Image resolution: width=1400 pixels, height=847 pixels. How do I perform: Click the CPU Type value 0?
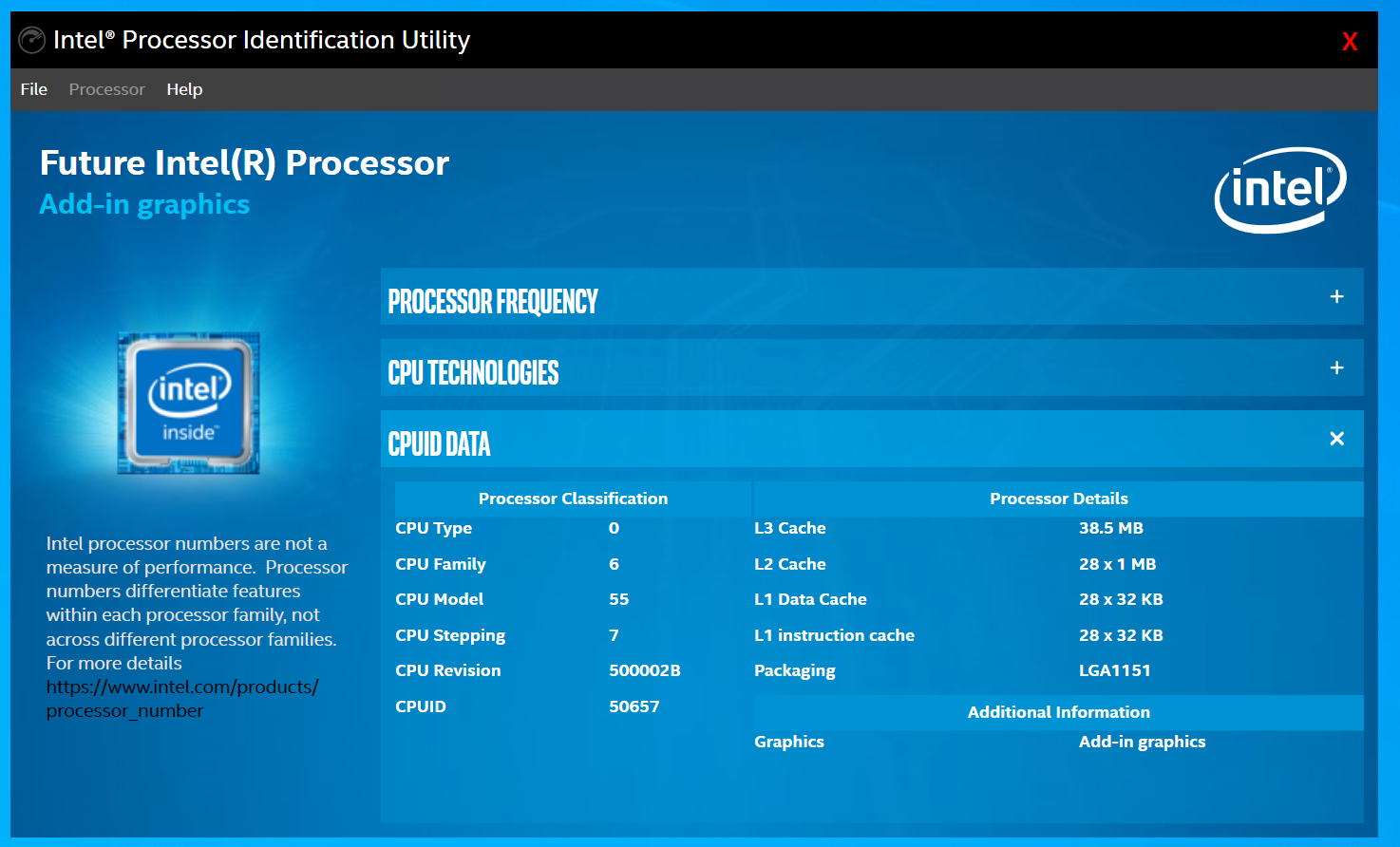614,528
